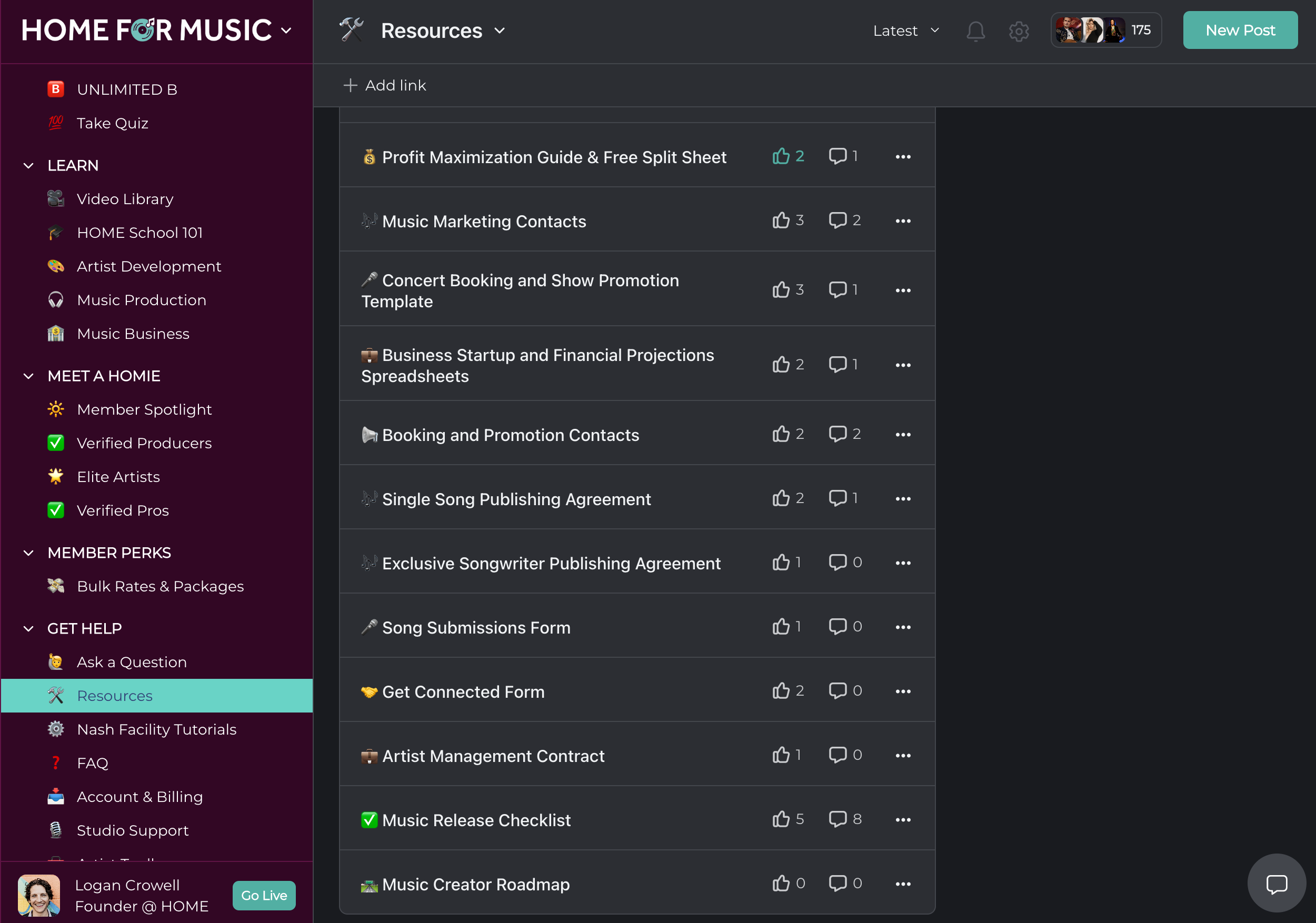The image size is (1316, 923).
Task: Click three-dots menu on Get Connected Form
Action: [x=903, y=691]
